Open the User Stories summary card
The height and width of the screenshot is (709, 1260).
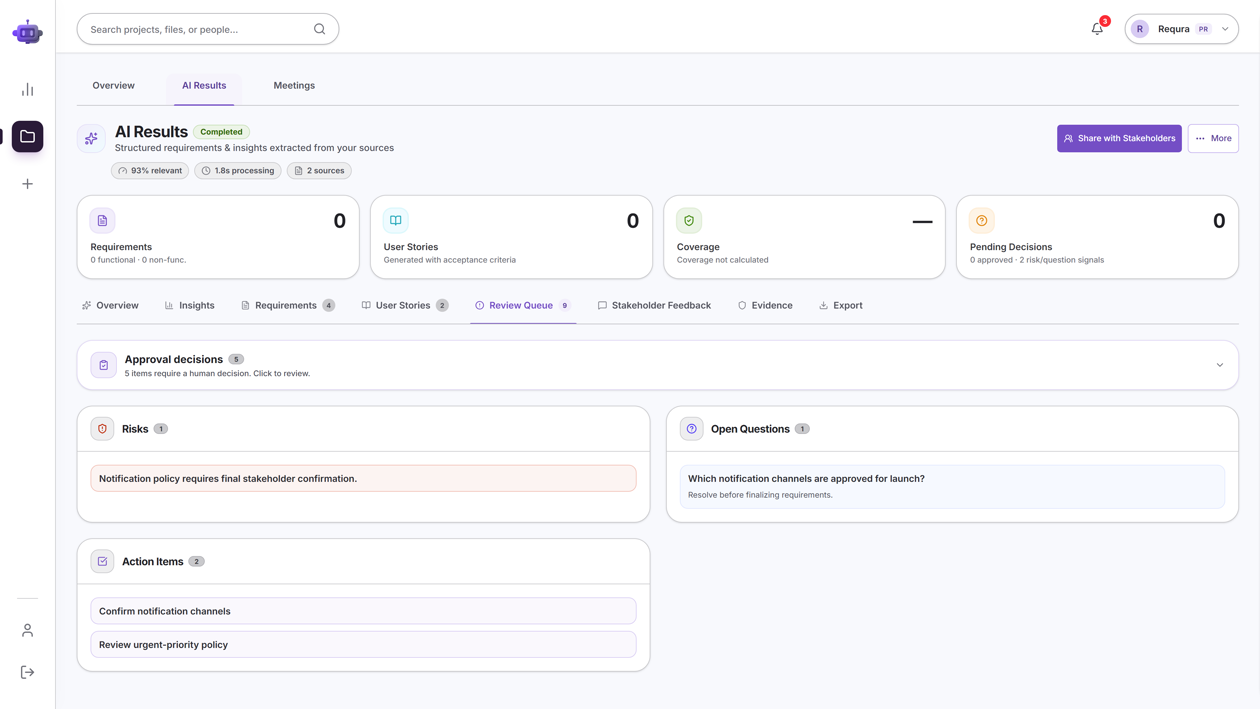pos(511,237)
